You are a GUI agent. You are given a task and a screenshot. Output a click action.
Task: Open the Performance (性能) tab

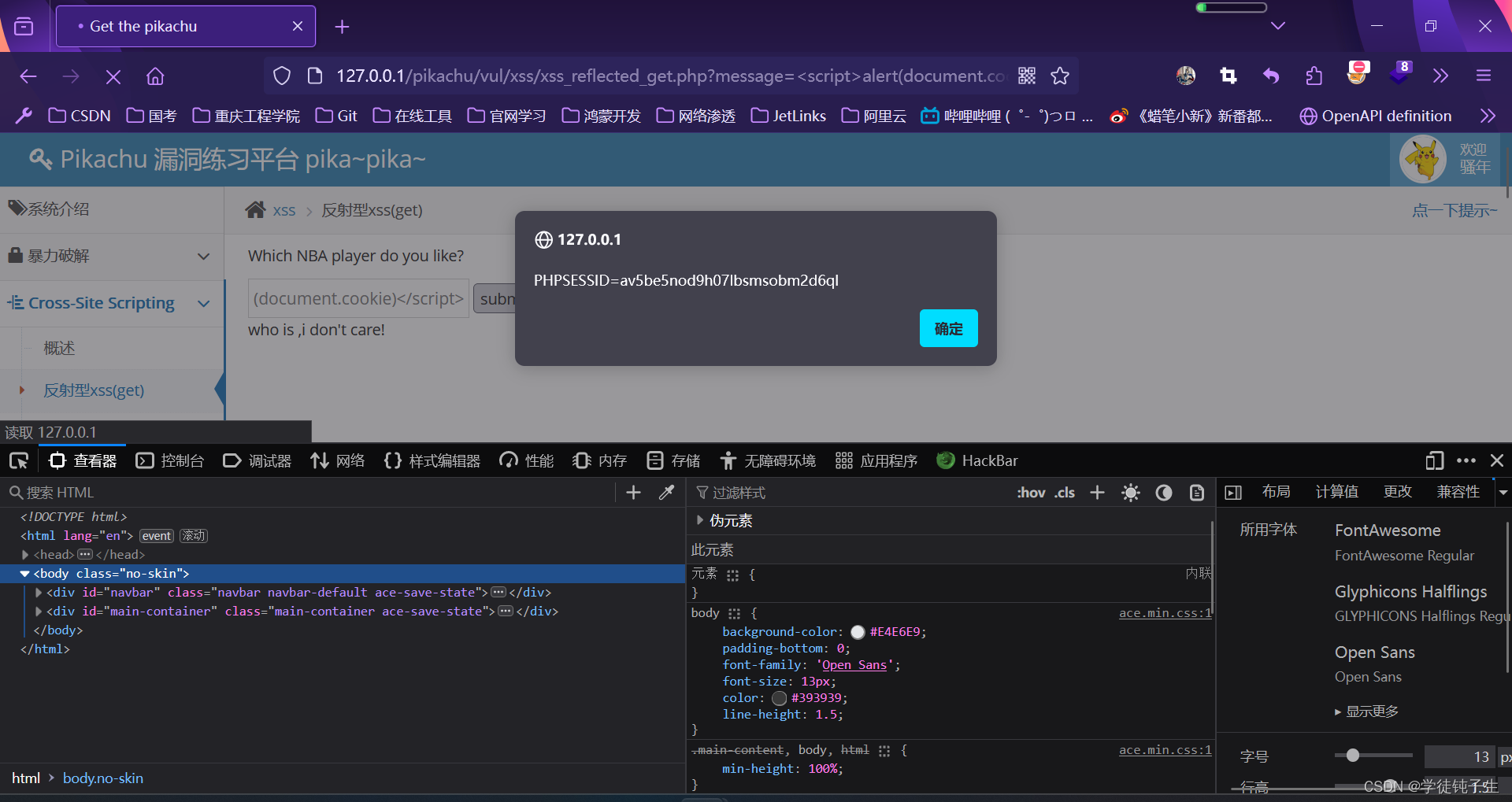526,460
